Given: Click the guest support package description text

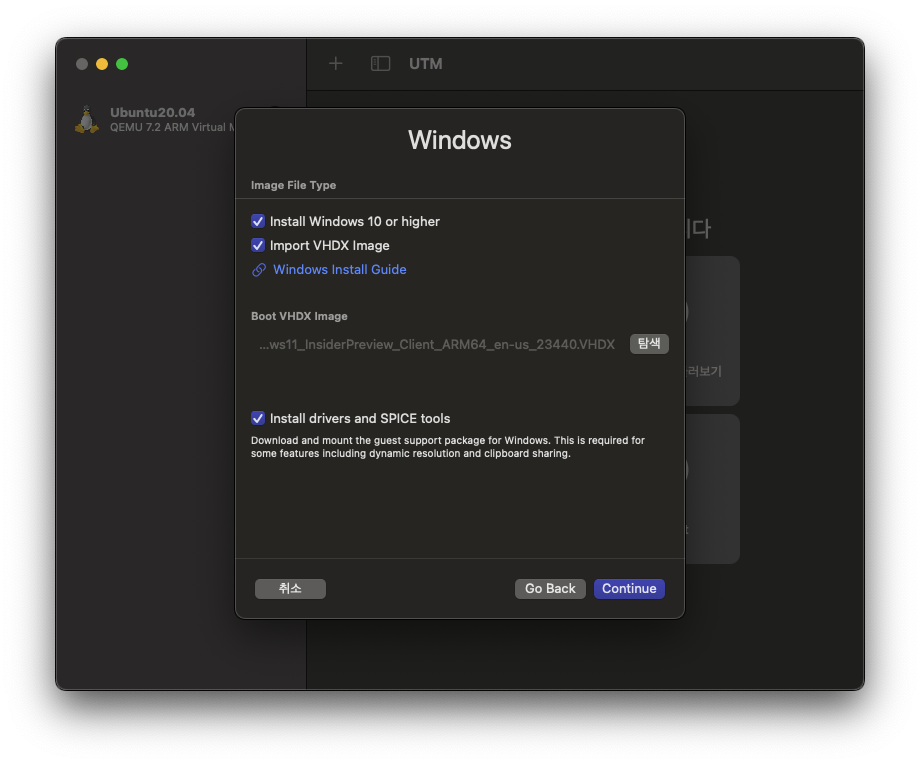Looking at the screenshot, I should click(448, 447).
